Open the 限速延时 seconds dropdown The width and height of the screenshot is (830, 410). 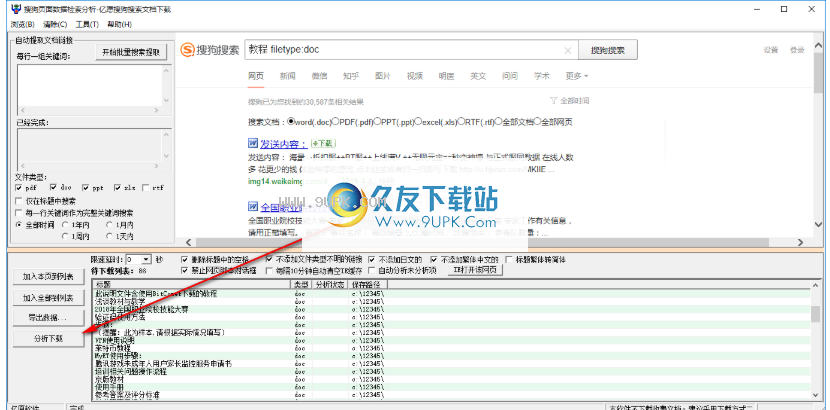click(x=147, y=260)
